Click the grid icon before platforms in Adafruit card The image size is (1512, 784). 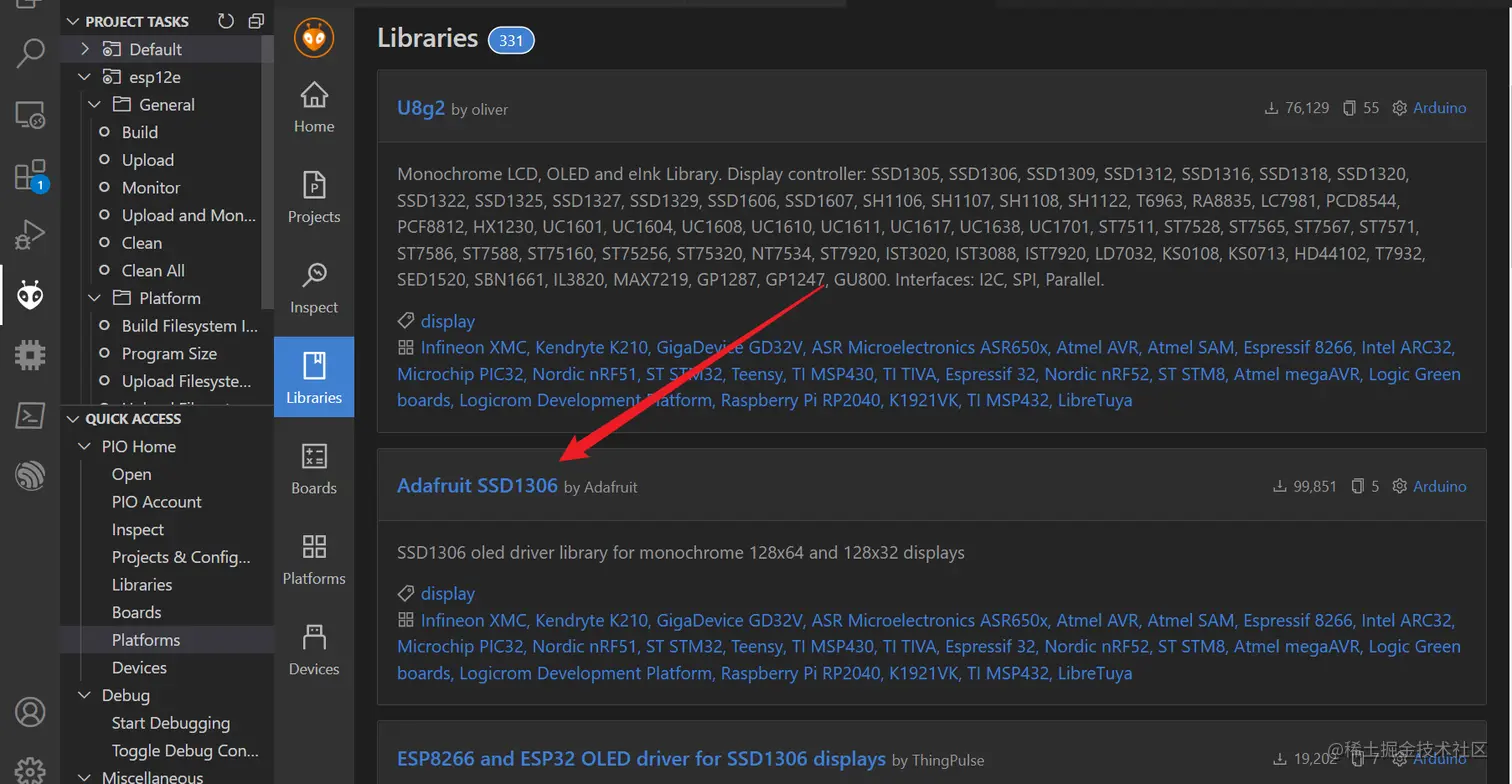(x=405, y=620)
